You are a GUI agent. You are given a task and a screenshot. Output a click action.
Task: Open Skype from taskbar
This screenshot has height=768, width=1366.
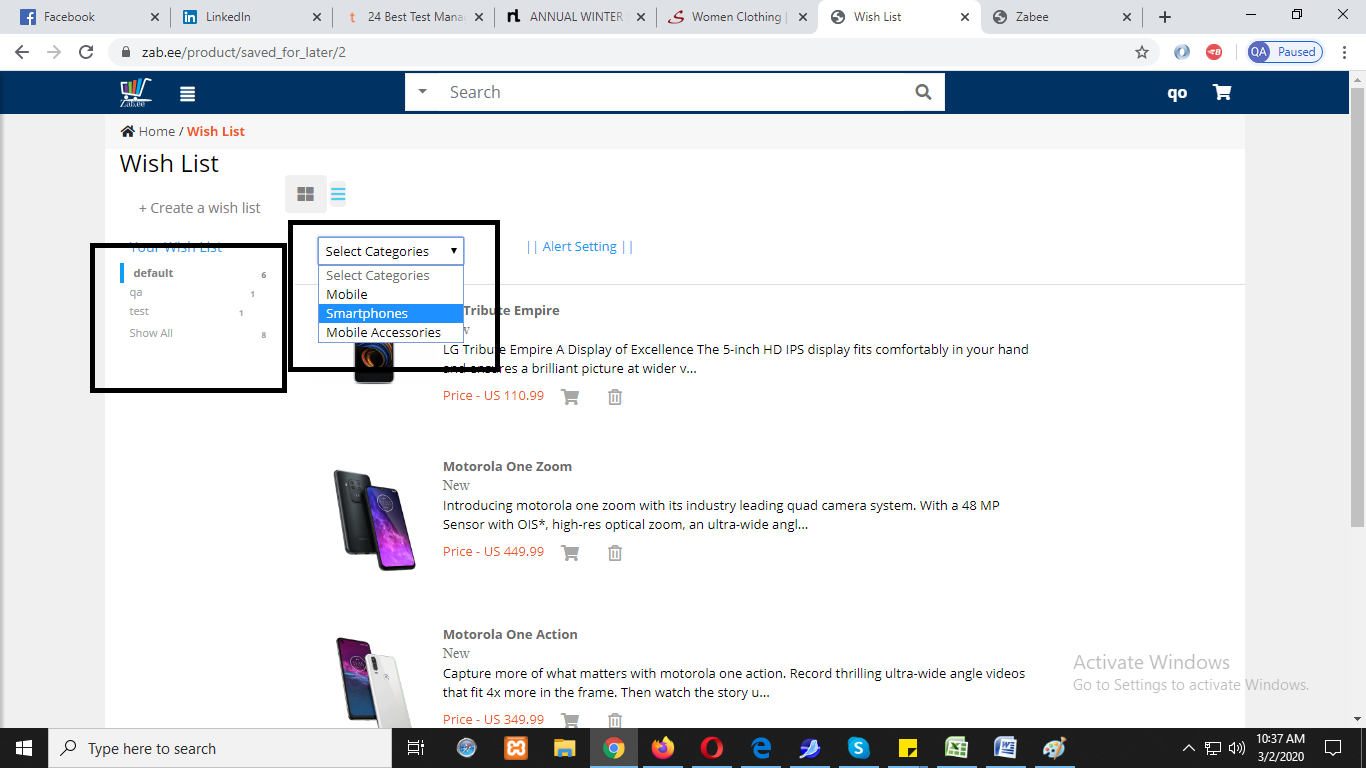pos(858,748)
